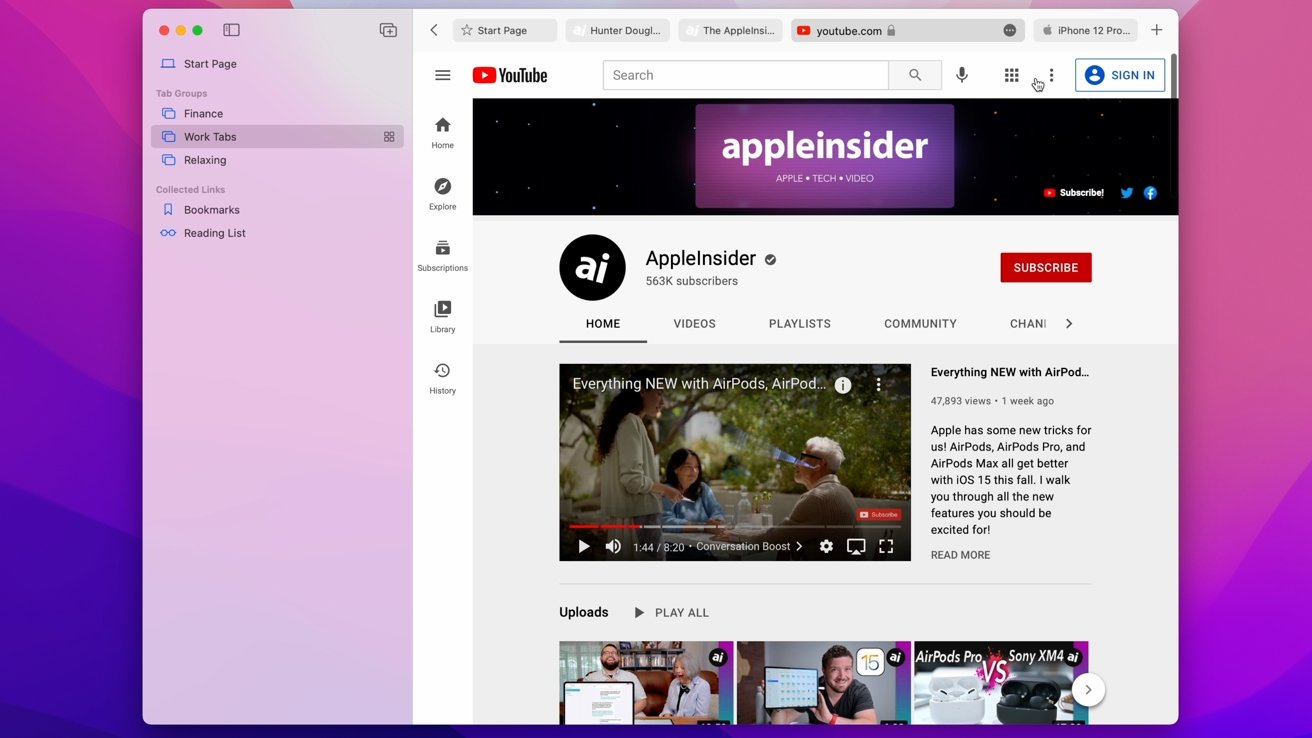Click the new tab group icon
This screenshot has height=738, width=1312.
(x=388, y=30)
